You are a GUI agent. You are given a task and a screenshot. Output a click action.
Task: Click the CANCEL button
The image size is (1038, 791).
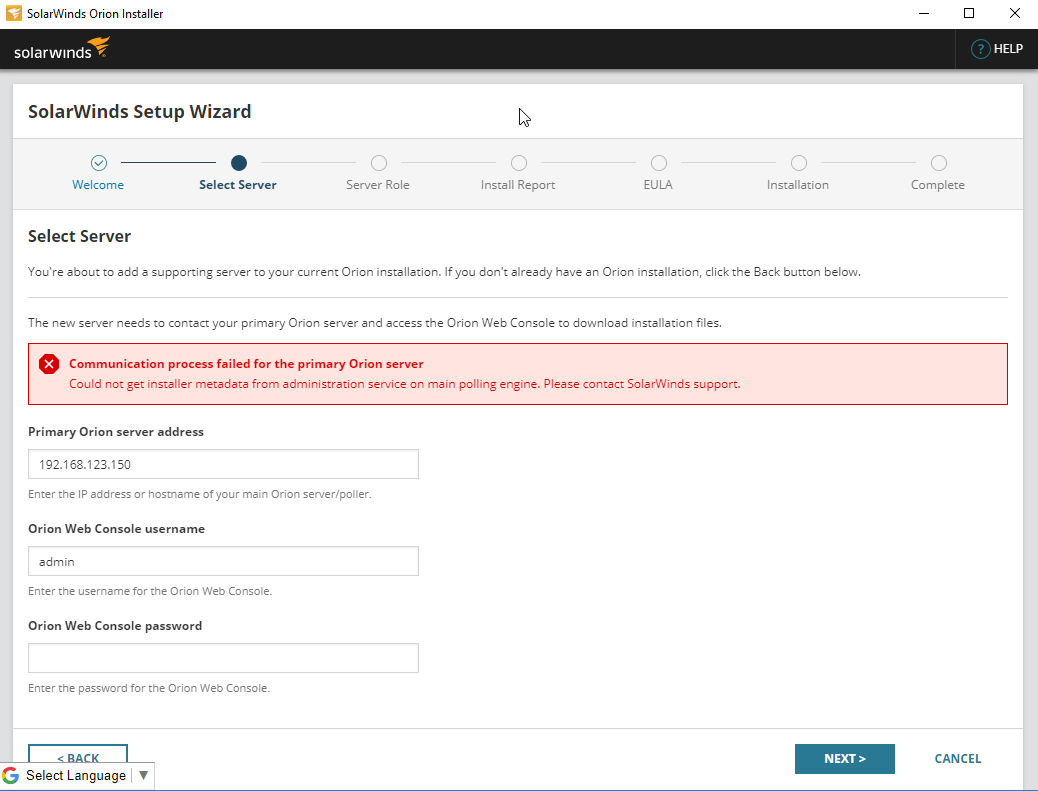958,759
